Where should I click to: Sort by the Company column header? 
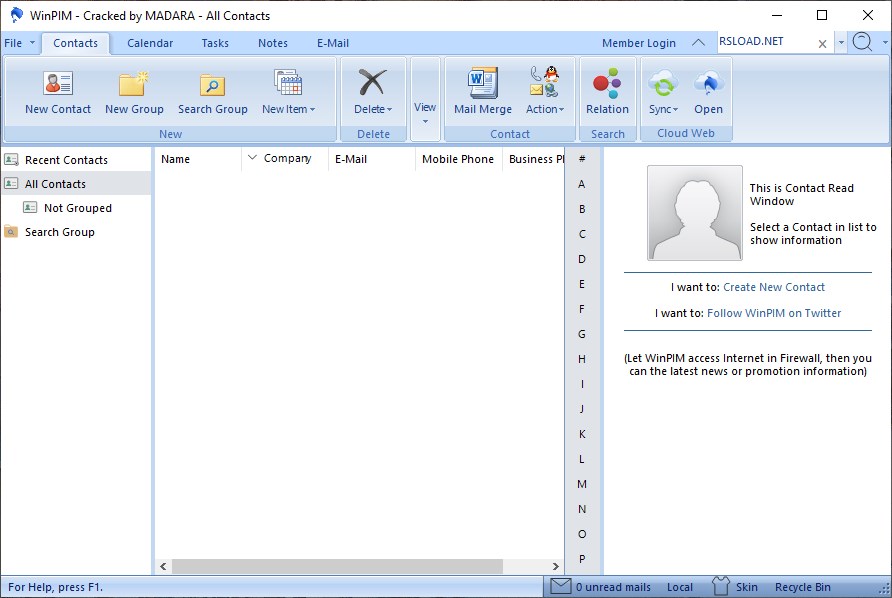[x=286, y=159]
